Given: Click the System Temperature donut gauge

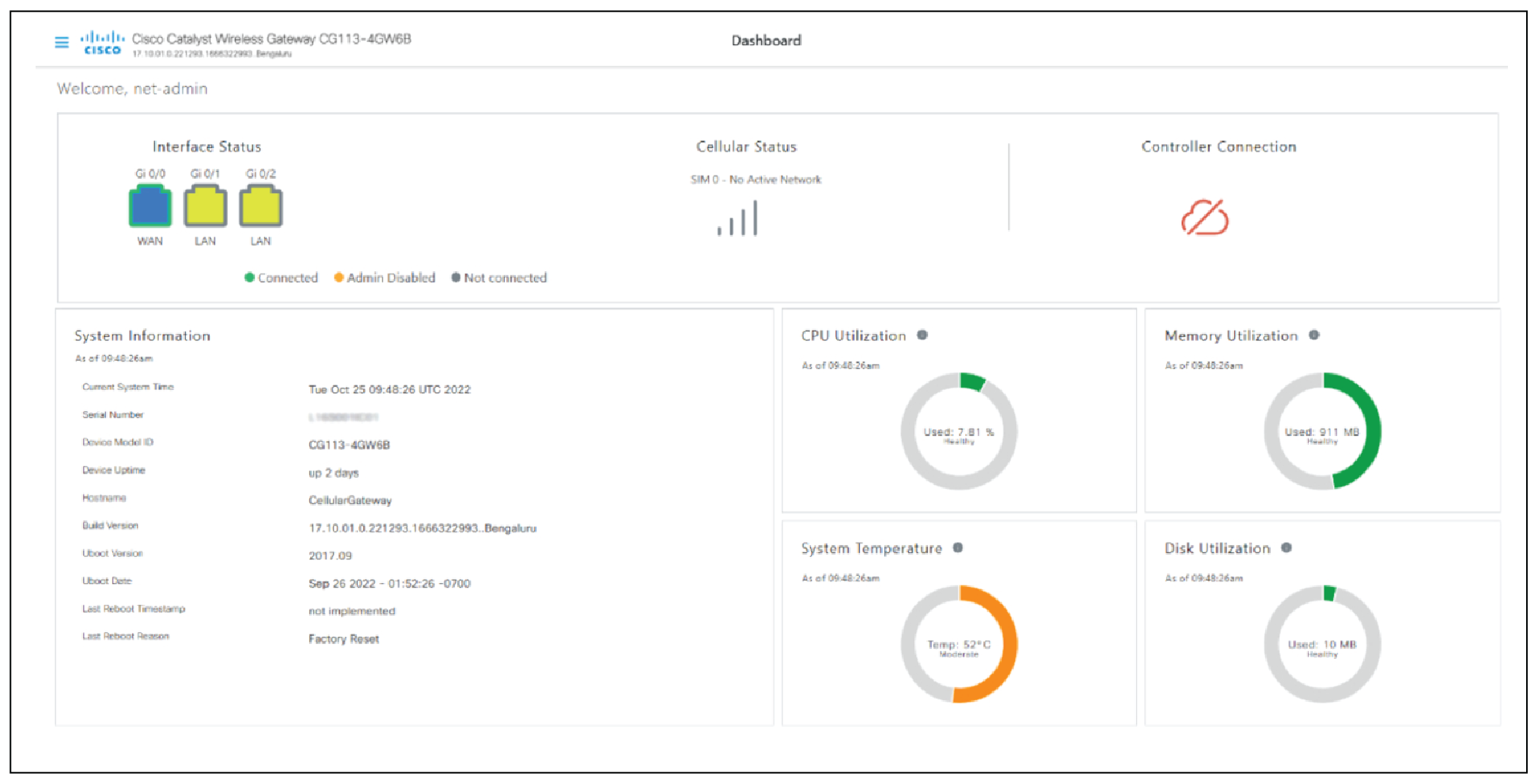Looking at the screenshot, I should click(x=959, y=644).
